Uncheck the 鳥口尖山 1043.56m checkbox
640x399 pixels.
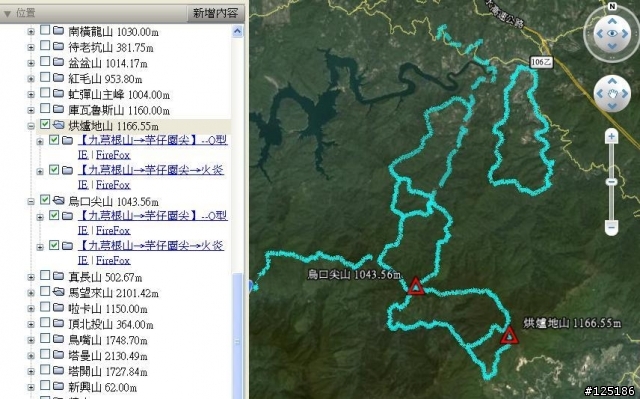pos(45,200)
